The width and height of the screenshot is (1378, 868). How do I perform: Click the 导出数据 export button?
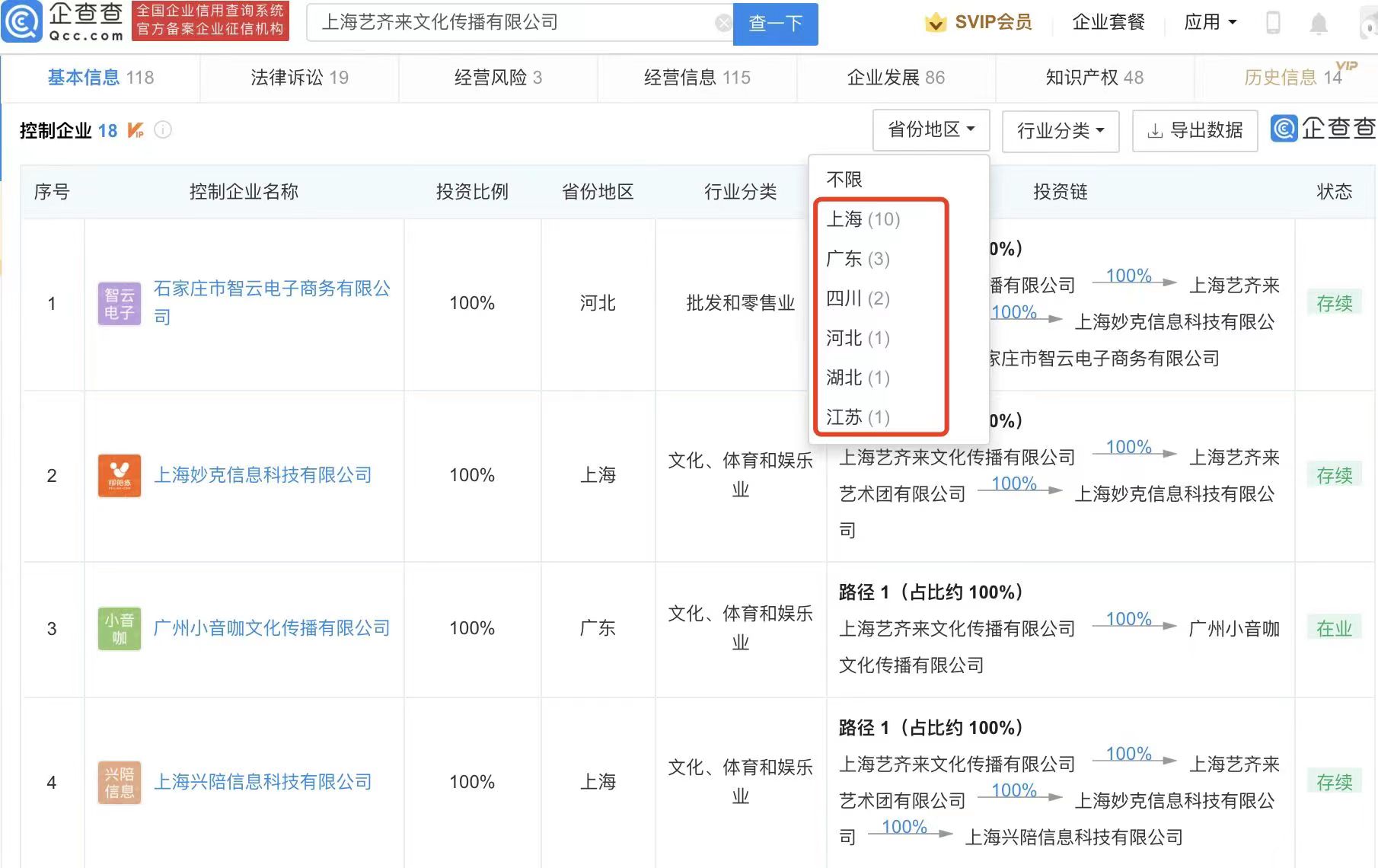[1195, 131]
